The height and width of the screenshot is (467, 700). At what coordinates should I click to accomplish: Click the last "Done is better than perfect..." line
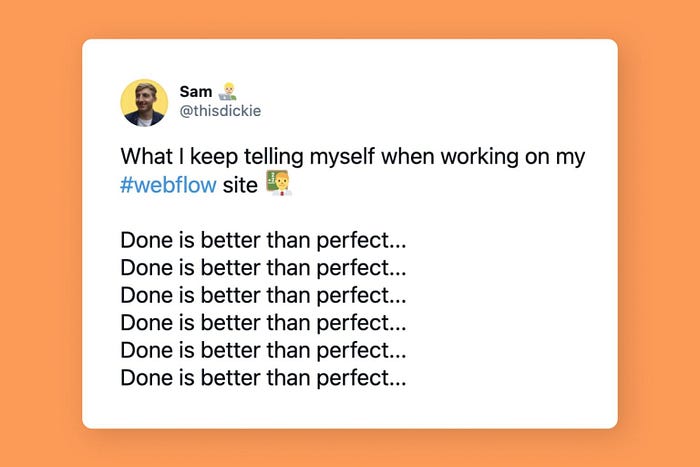coord(263,378)
